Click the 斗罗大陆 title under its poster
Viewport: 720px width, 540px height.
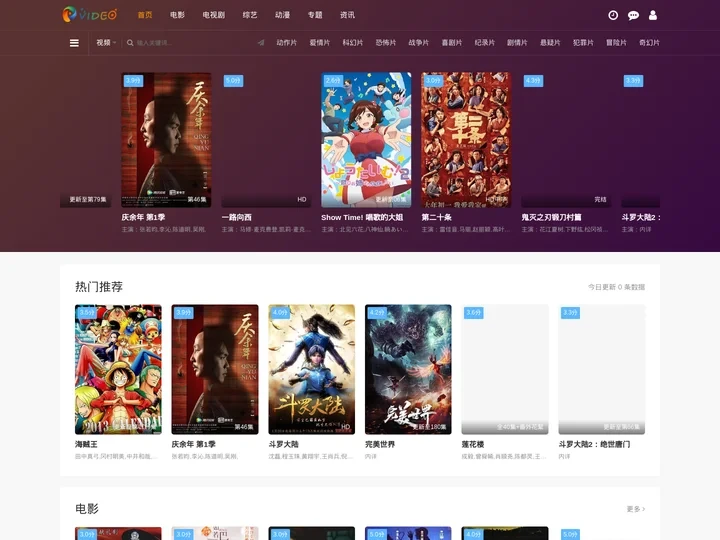click(283, 444)
